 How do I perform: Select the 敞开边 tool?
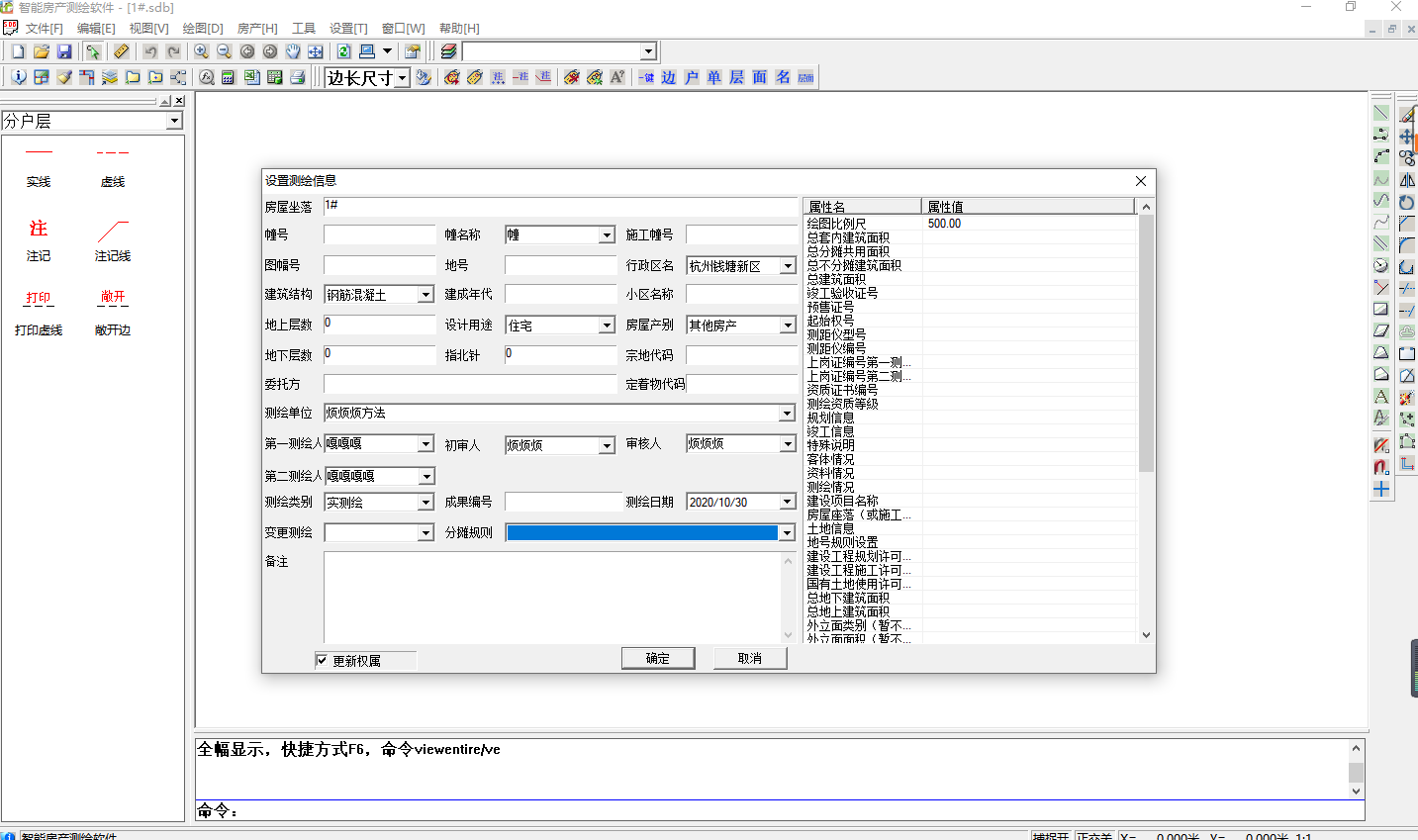(113, 314)
